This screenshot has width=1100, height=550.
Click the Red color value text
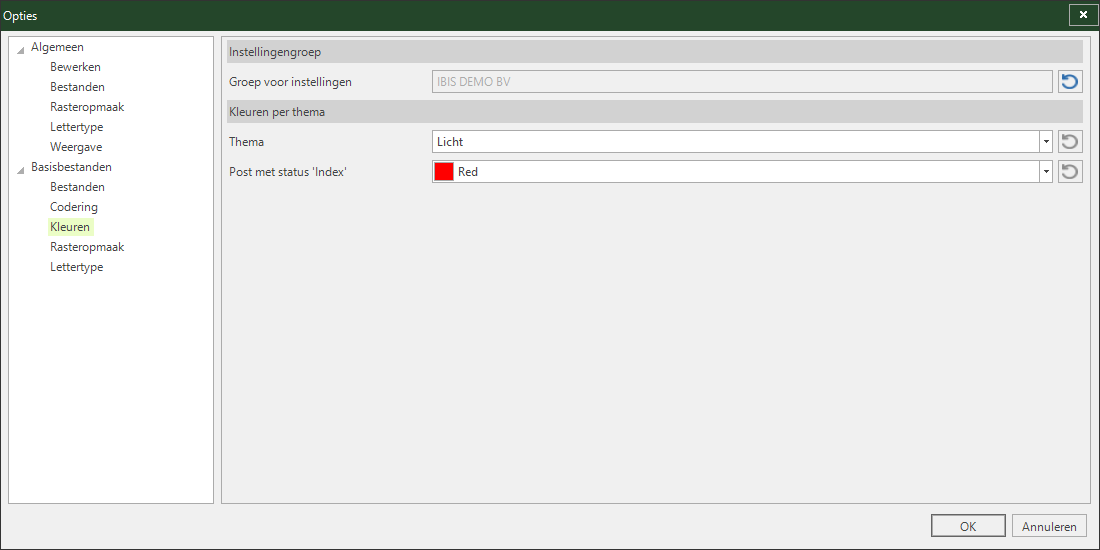[468, 171]
